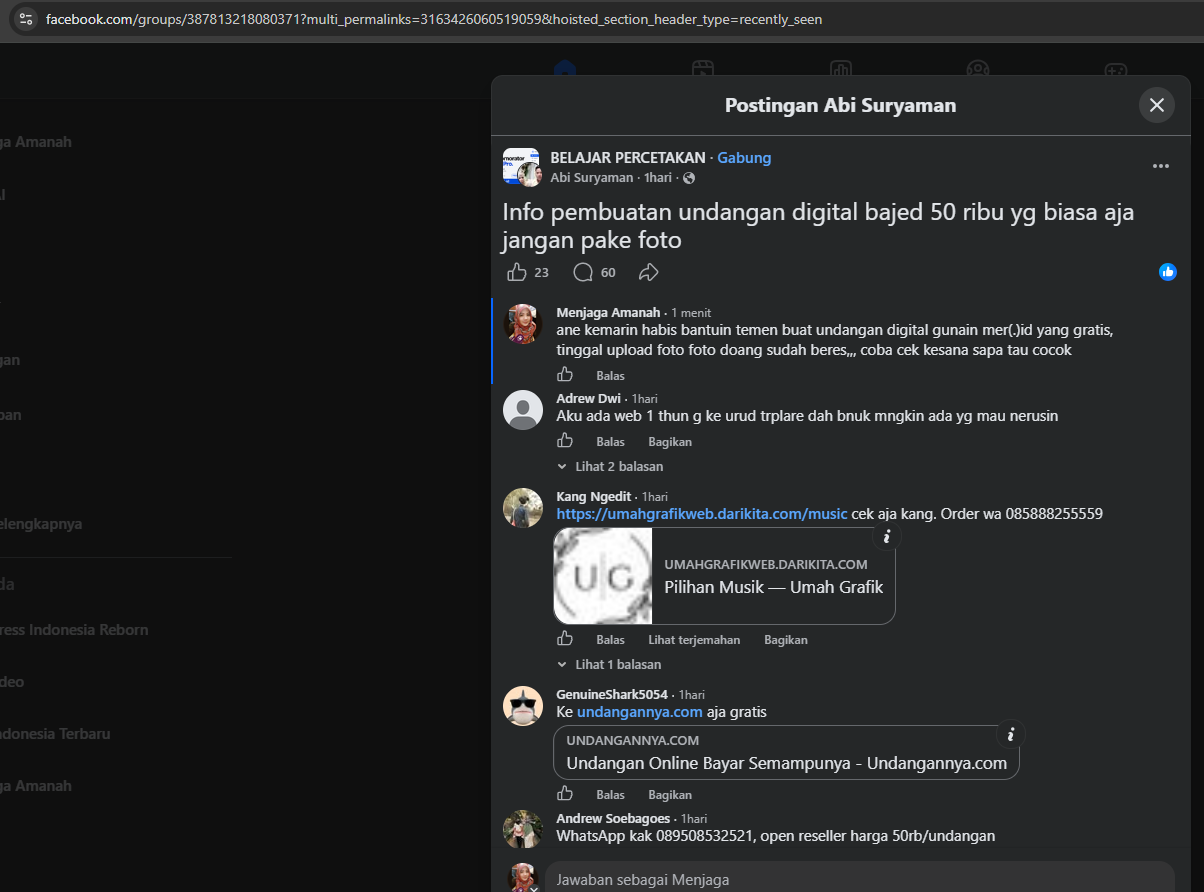Viewport: 1204px width, 892px height.
Task: Click info icon on Umah Grafik preview
Action: click(x=886, y=536)
